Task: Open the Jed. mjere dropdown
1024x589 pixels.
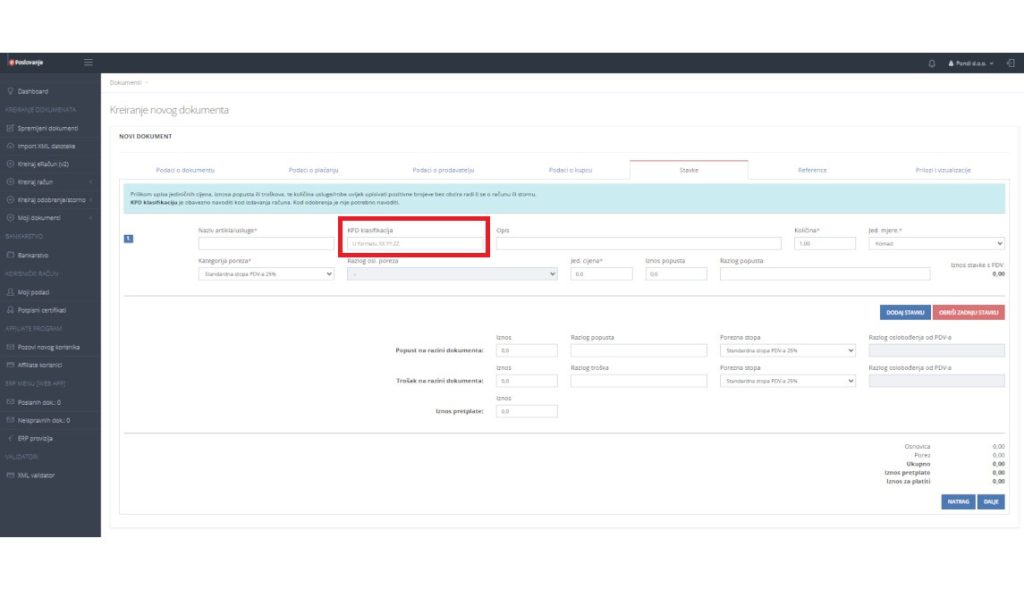Action: coord(936,243)
